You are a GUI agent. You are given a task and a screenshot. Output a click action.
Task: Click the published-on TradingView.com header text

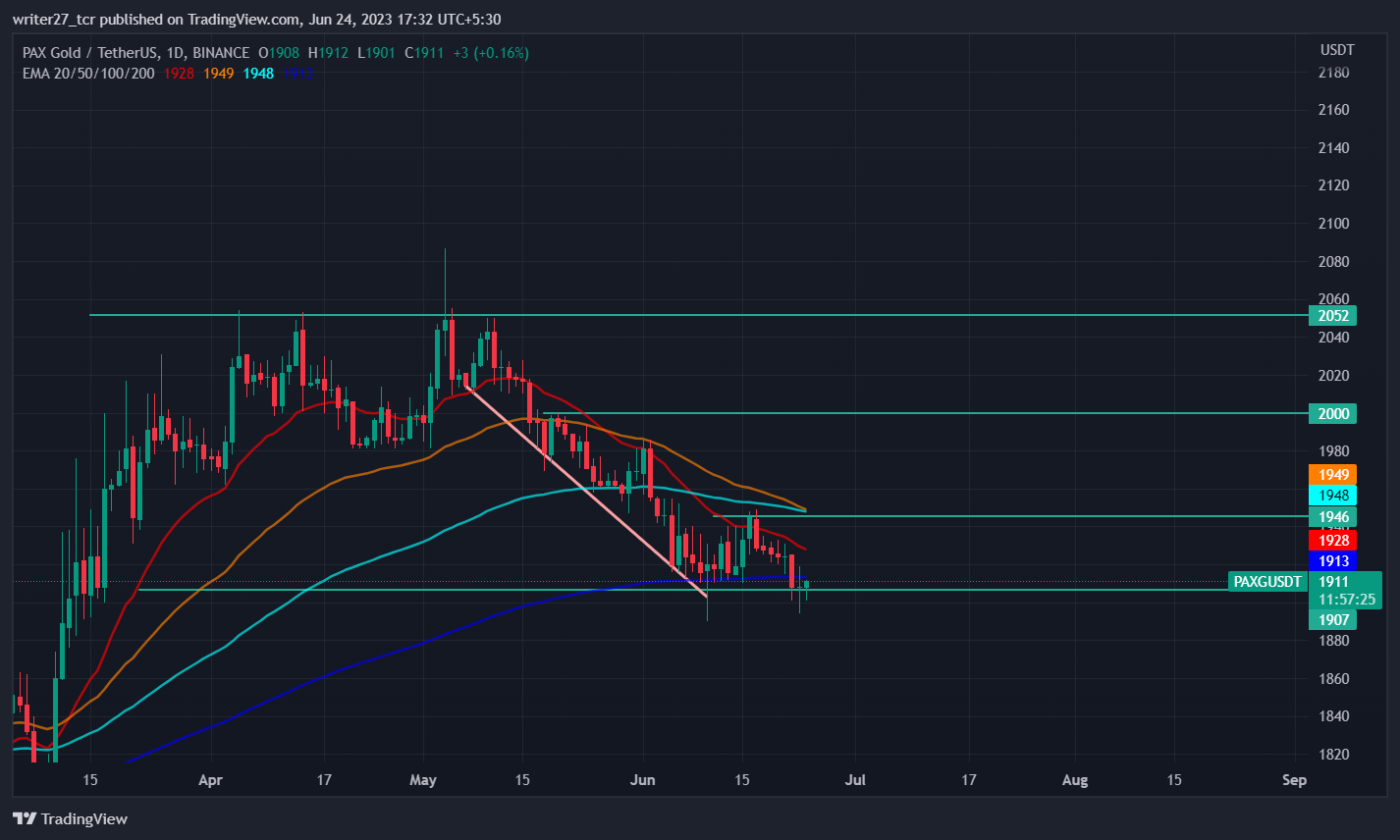click(x=257, y=19)
